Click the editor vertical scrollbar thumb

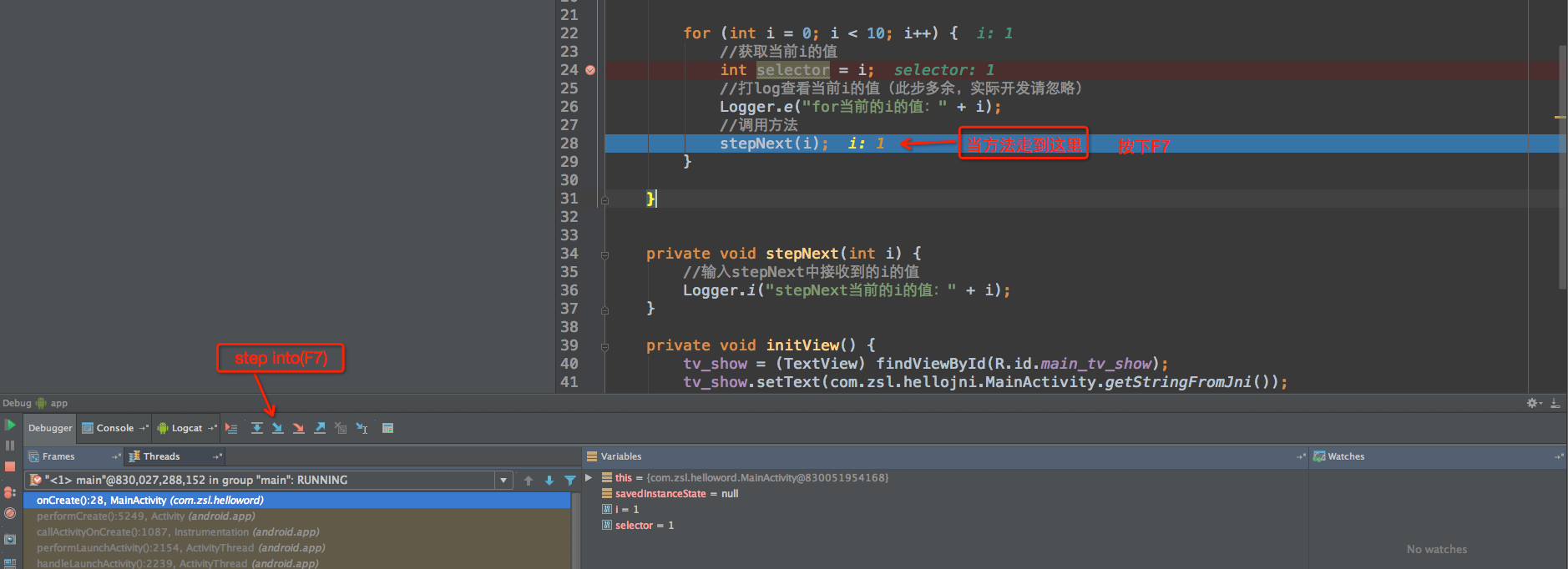pyautogui.click(x=1562, y=167)
